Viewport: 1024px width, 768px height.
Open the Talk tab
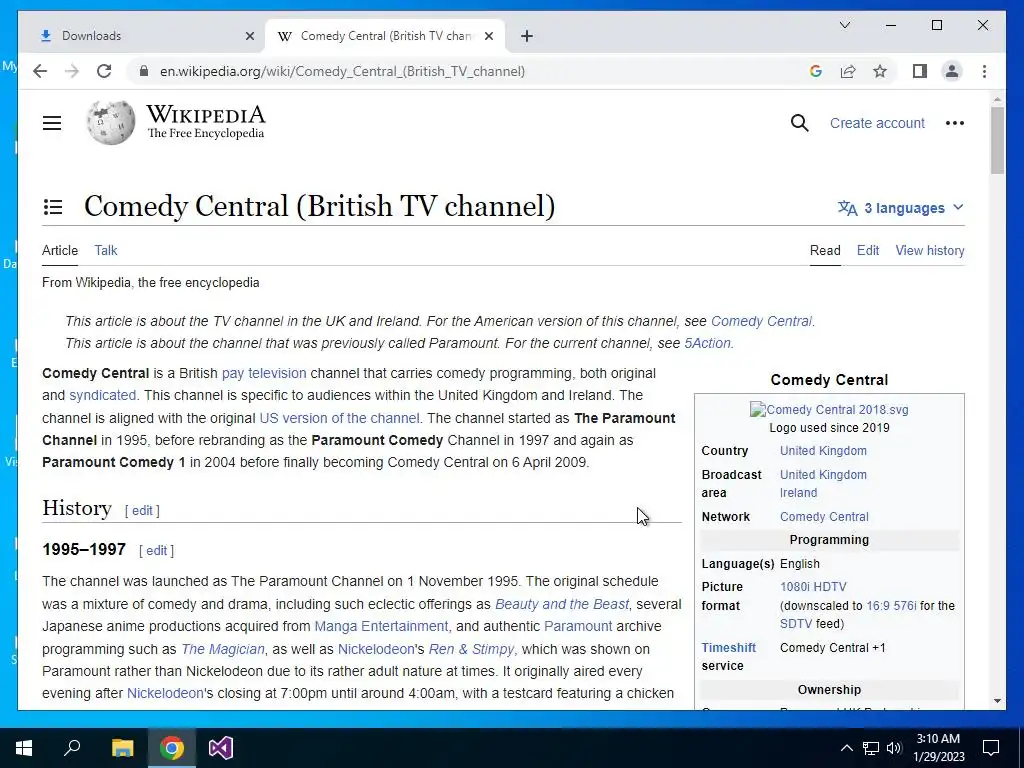[106, 250]
